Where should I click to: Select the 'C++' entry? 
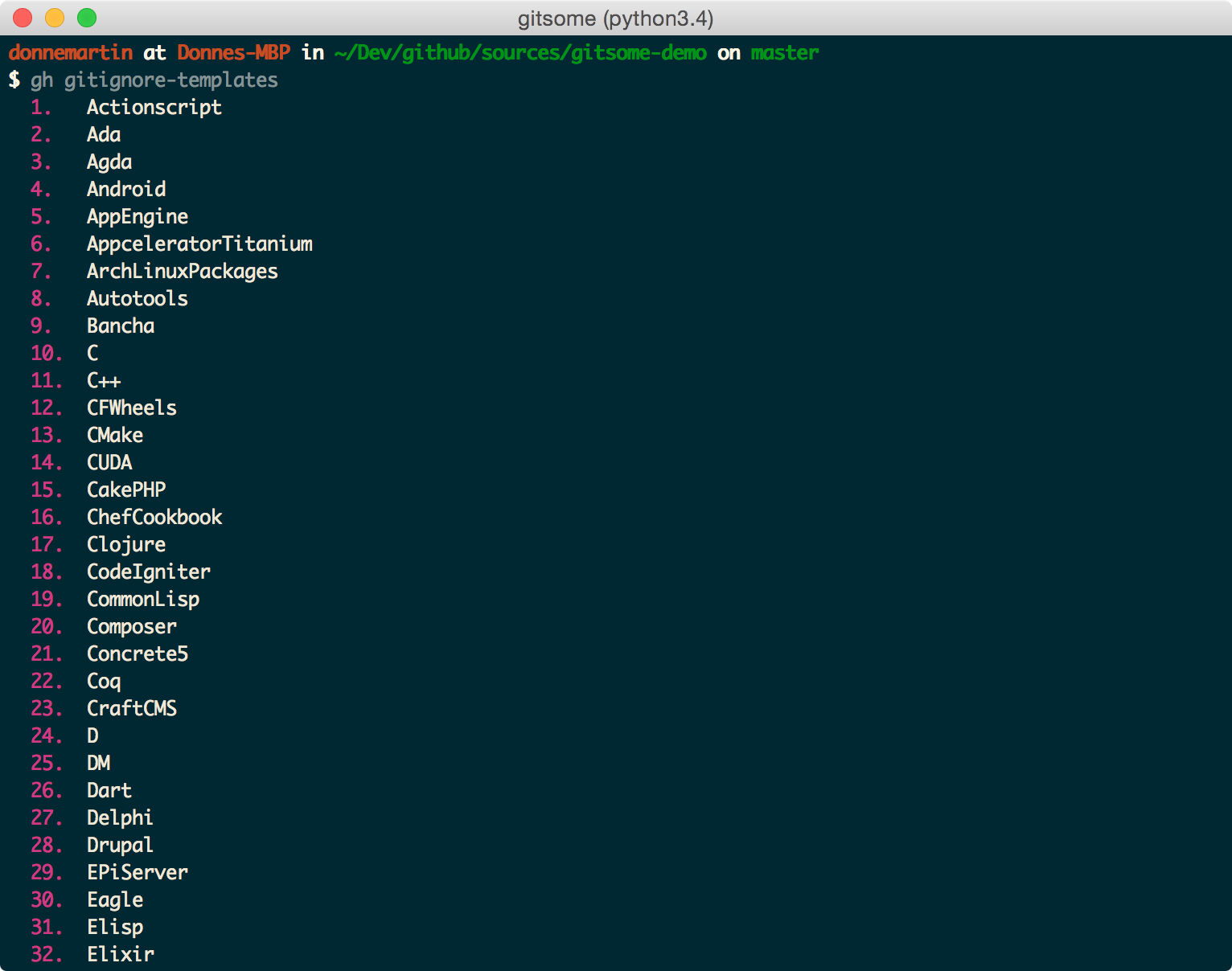tap(104, 381)
